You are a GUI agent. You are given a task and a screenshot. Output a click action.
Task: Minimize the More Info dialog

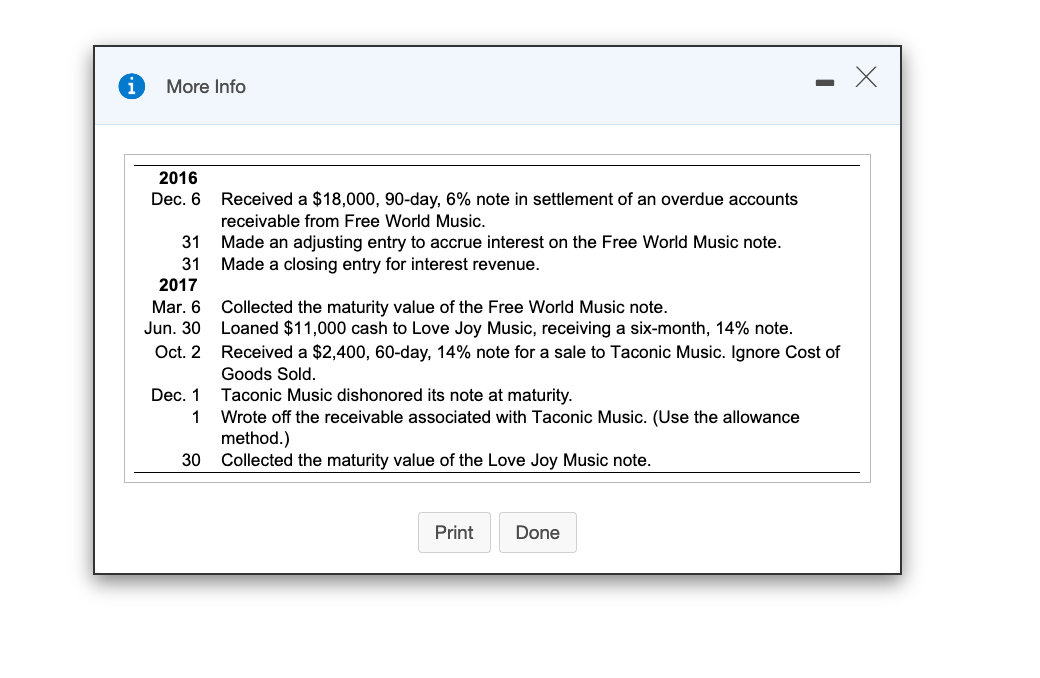824,83
